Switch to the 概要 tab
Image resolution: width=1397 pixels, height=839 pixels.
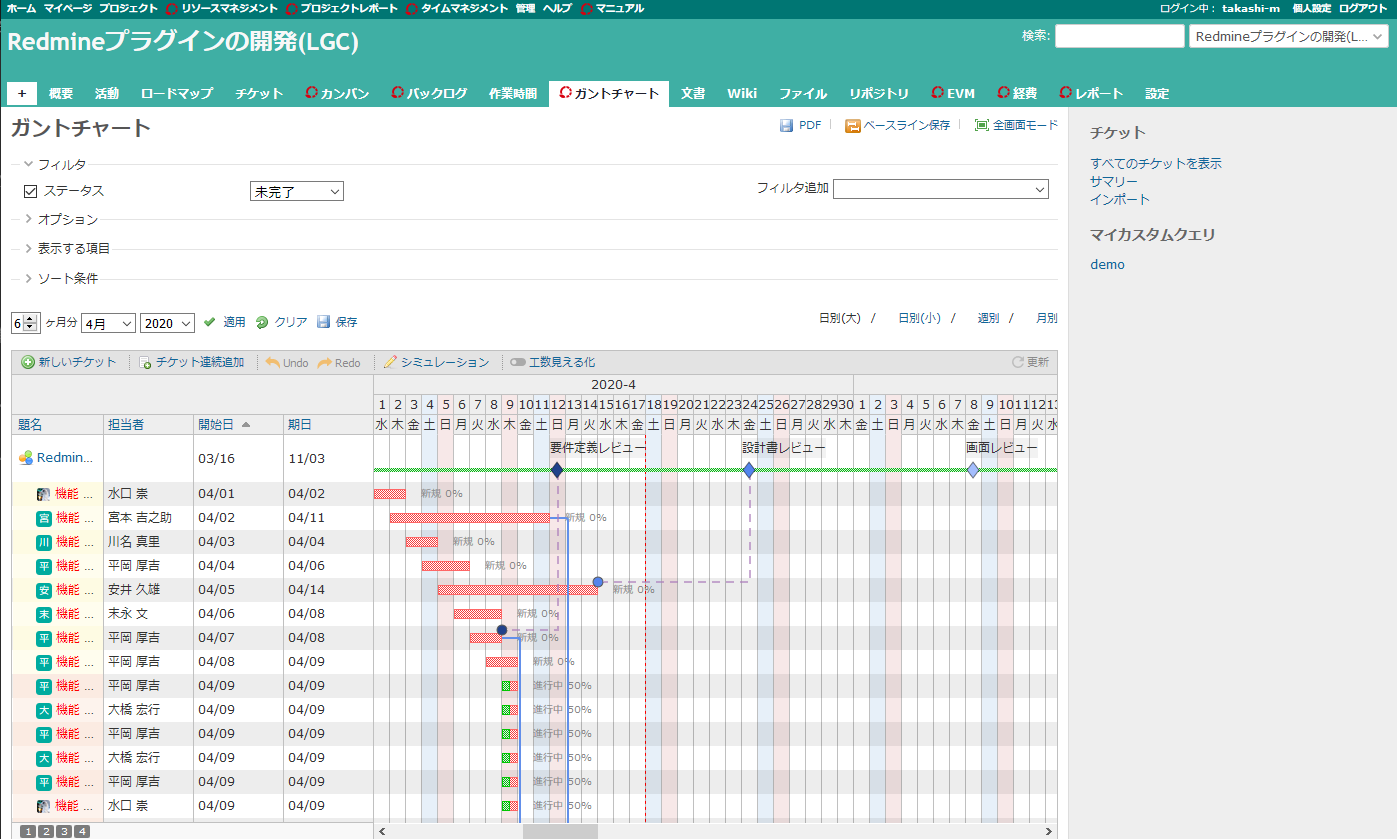pos(61,93)
